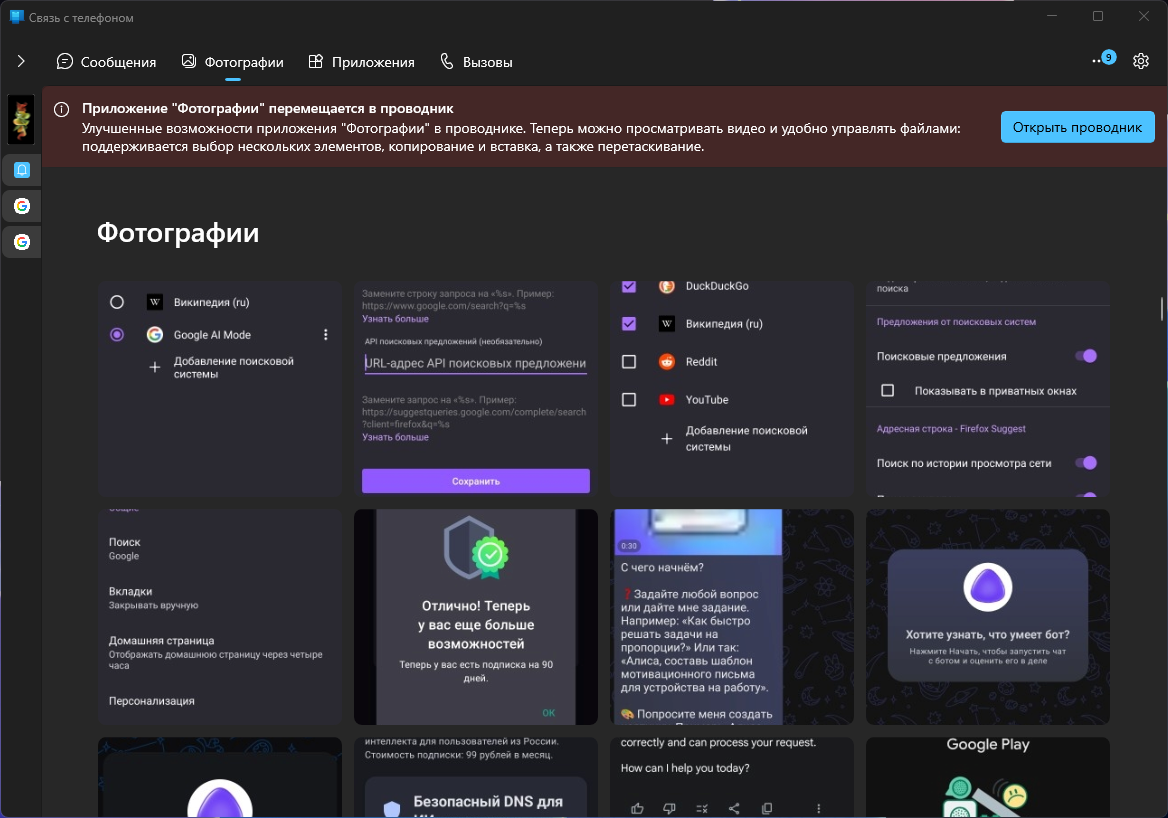Expand the left phone sidebar chevron
The width and height of the screenshot is (1168, 818).
21,61
